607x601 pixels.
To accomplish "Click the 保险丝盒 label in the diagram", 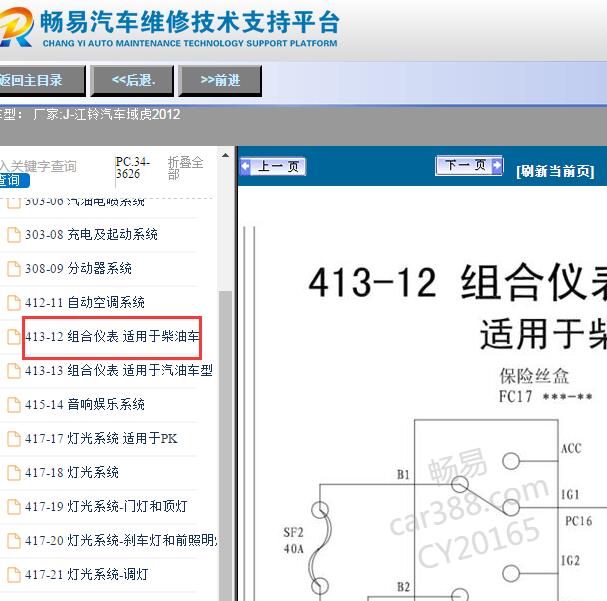I will [x=534, y=376].
